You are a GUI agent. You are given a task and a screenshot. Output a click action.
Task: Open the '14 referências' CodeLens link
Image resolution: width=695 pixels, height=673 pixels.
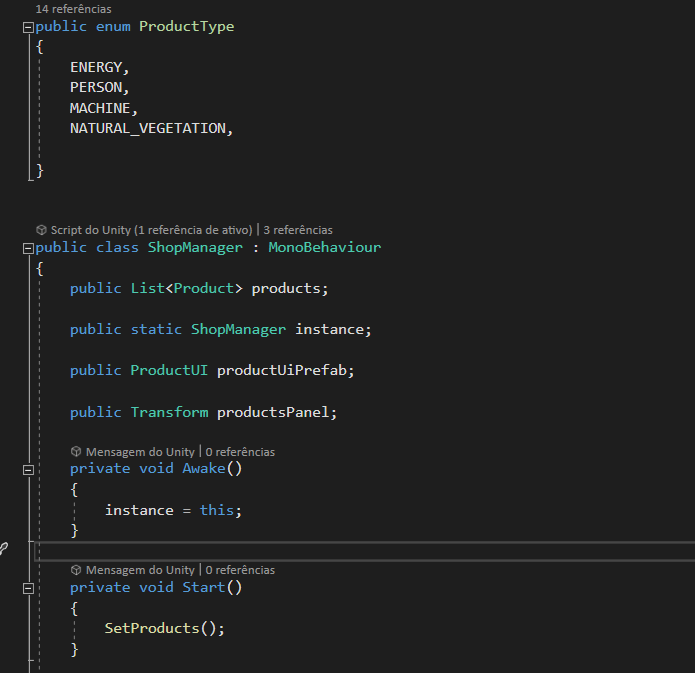coord(74,9)
